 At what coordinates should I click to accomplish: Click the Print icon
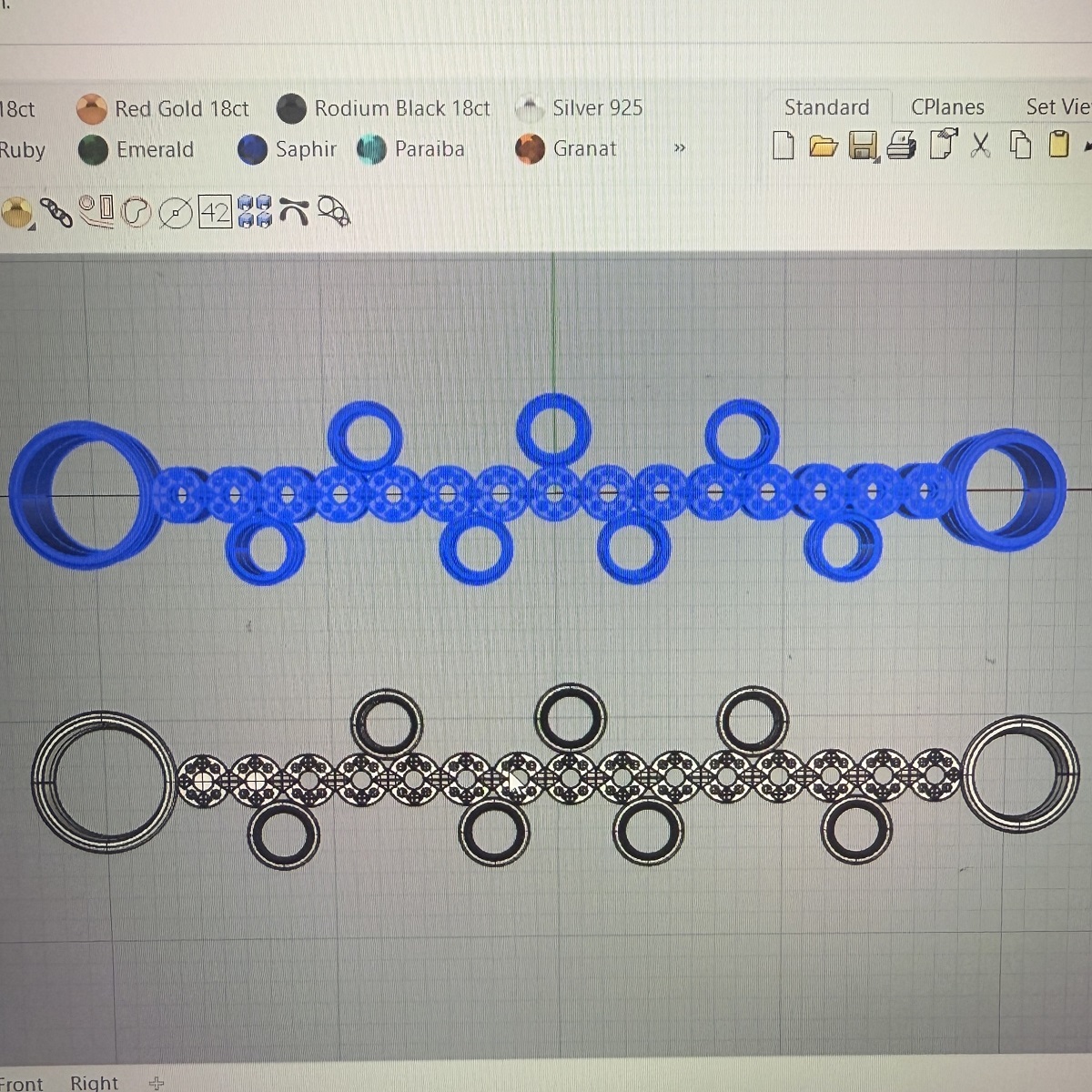coord(901,146)
